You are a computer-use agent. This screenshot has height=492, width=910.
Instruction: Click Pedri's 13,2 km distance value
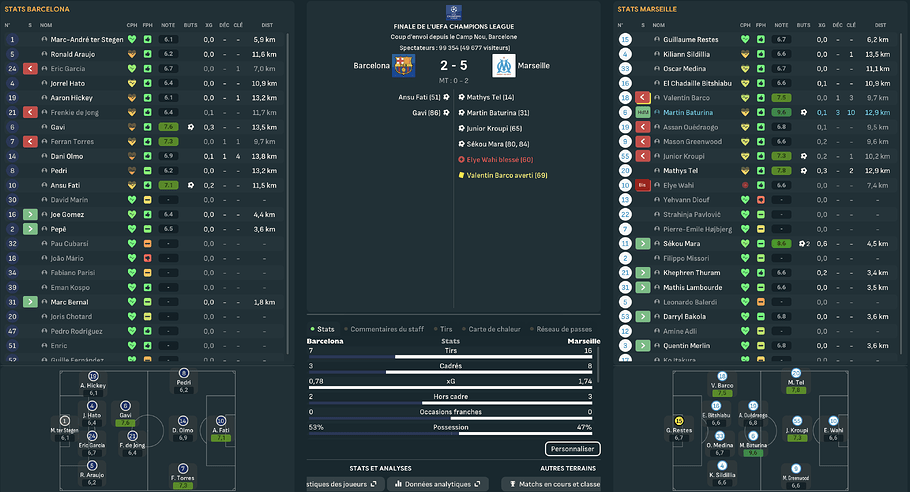tap(264, 171)
